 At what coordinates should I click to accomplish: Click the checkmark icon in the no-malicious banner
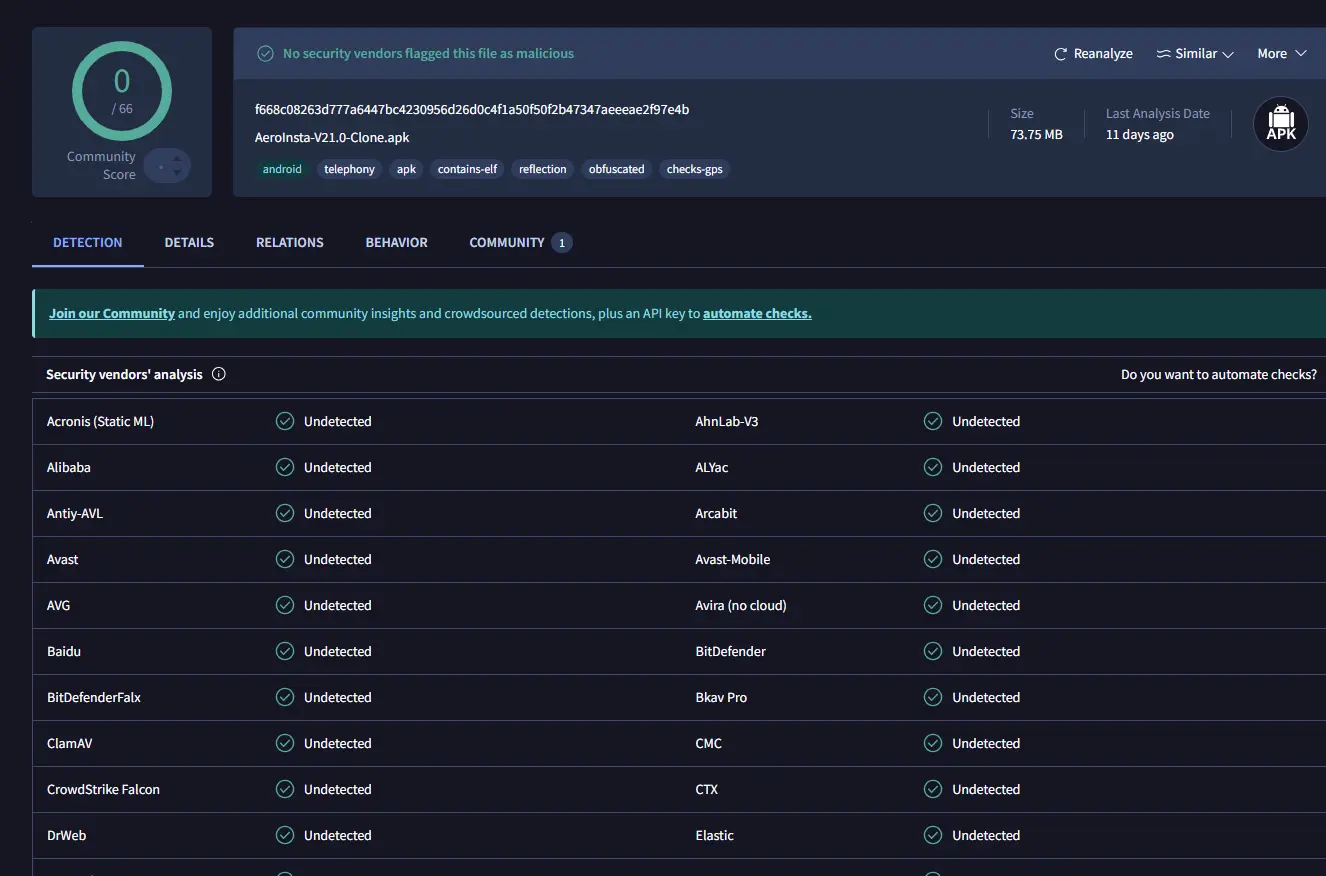265,54
